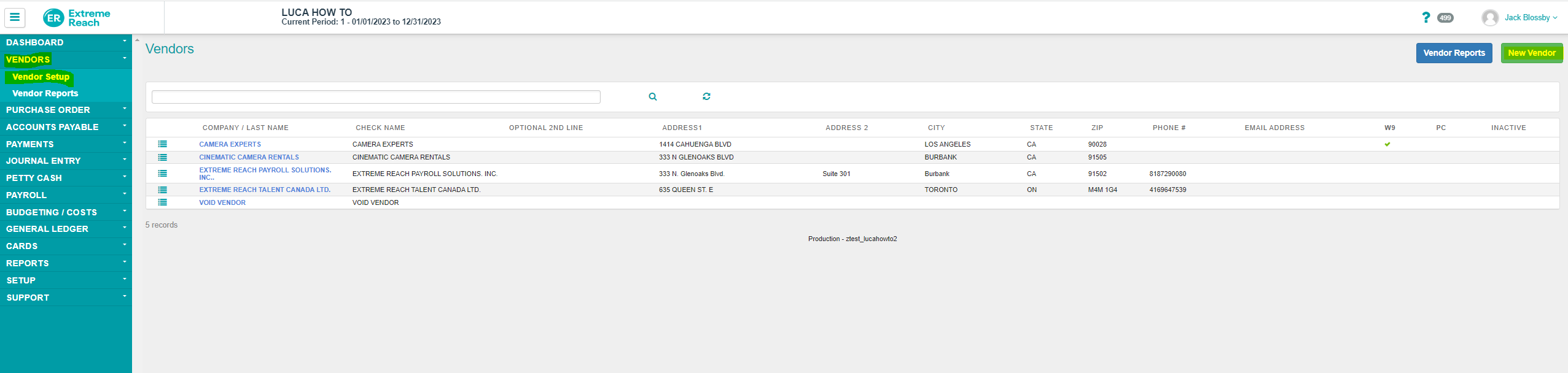Image resolution: width=1568 pixels, height=373 pixels.
Task: Click the CINEMATIC CAMERA RENTALS row list icon
Action: point(162,157)
